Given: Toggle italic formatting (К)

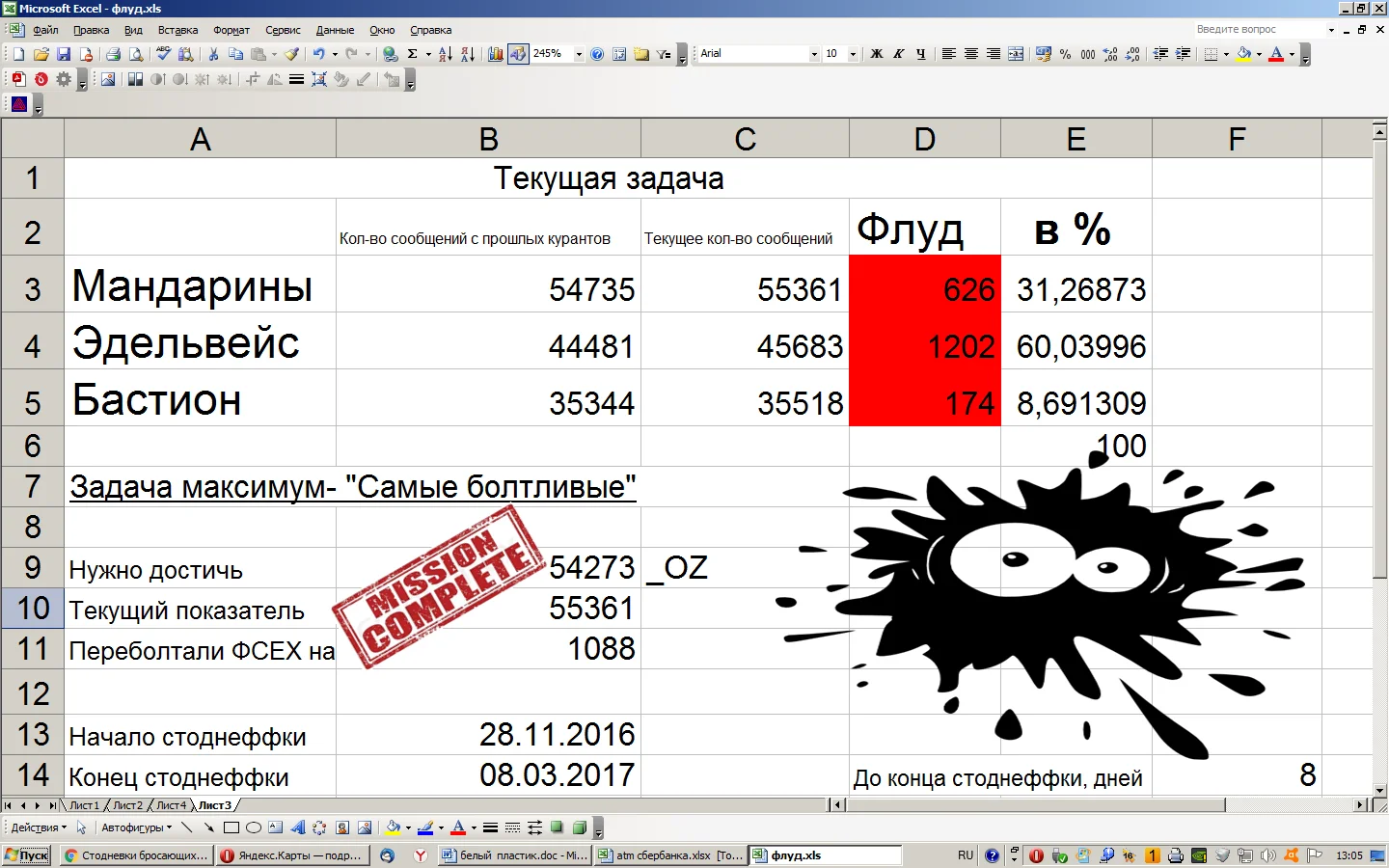Looking at the screenshot, I should [x=898, y=54].
